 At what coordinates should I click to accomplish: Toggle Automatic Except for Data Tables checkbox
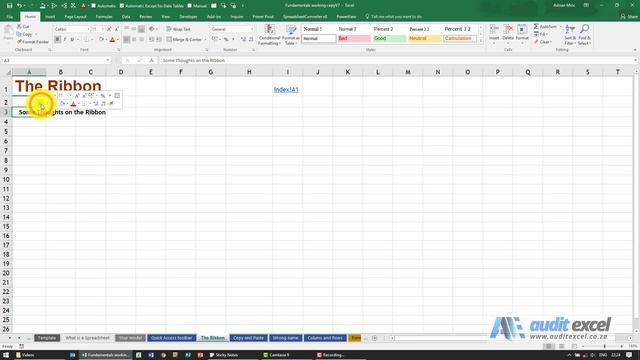(122, 6)
